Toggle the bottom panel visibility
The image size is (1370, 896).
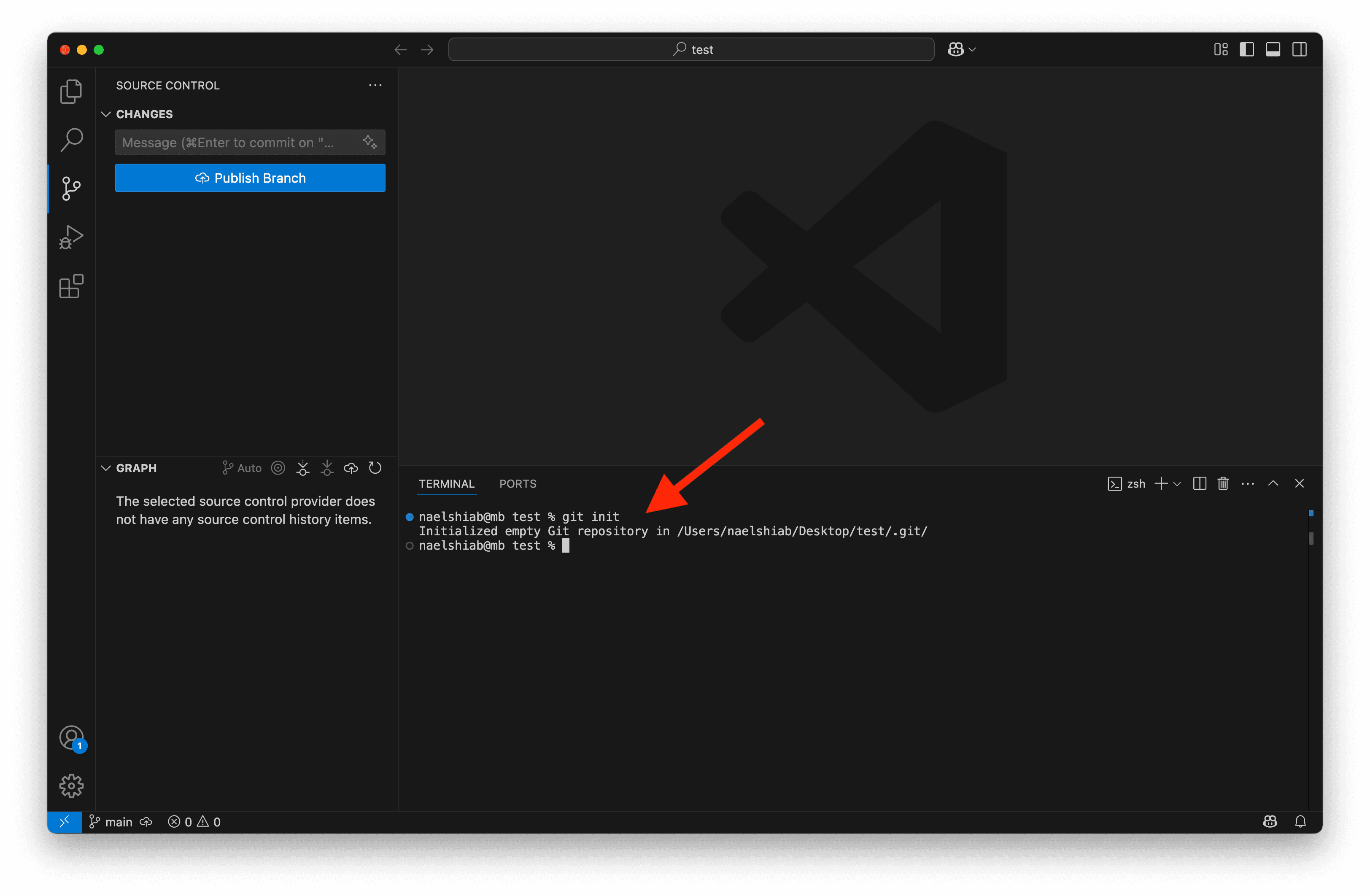coord(1273,49)
